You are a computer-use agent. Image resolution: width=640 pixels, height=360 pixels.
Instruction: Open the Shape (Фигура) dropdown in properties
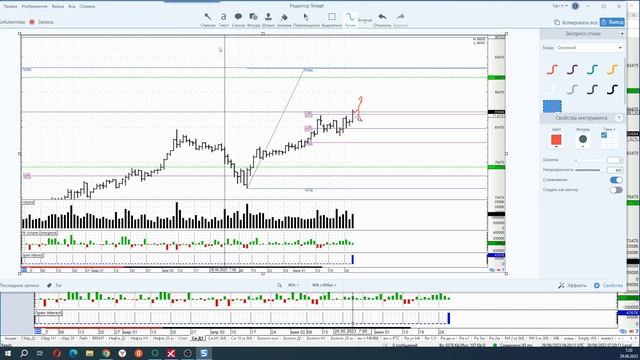point(583,140)
